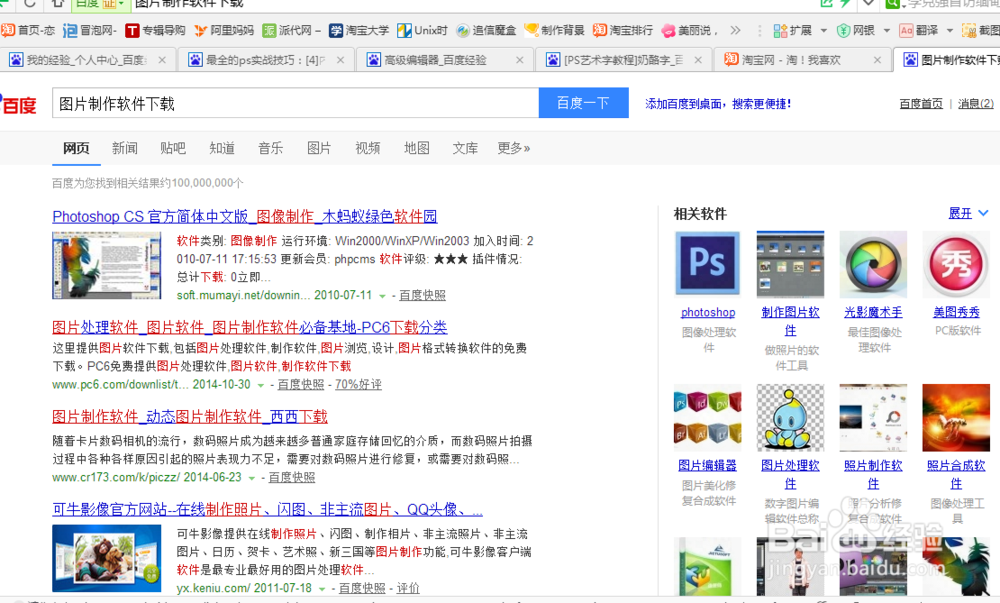Click the home icon in the browser toolbar
Screen dimensions: 1000x603
click(57, 4)
